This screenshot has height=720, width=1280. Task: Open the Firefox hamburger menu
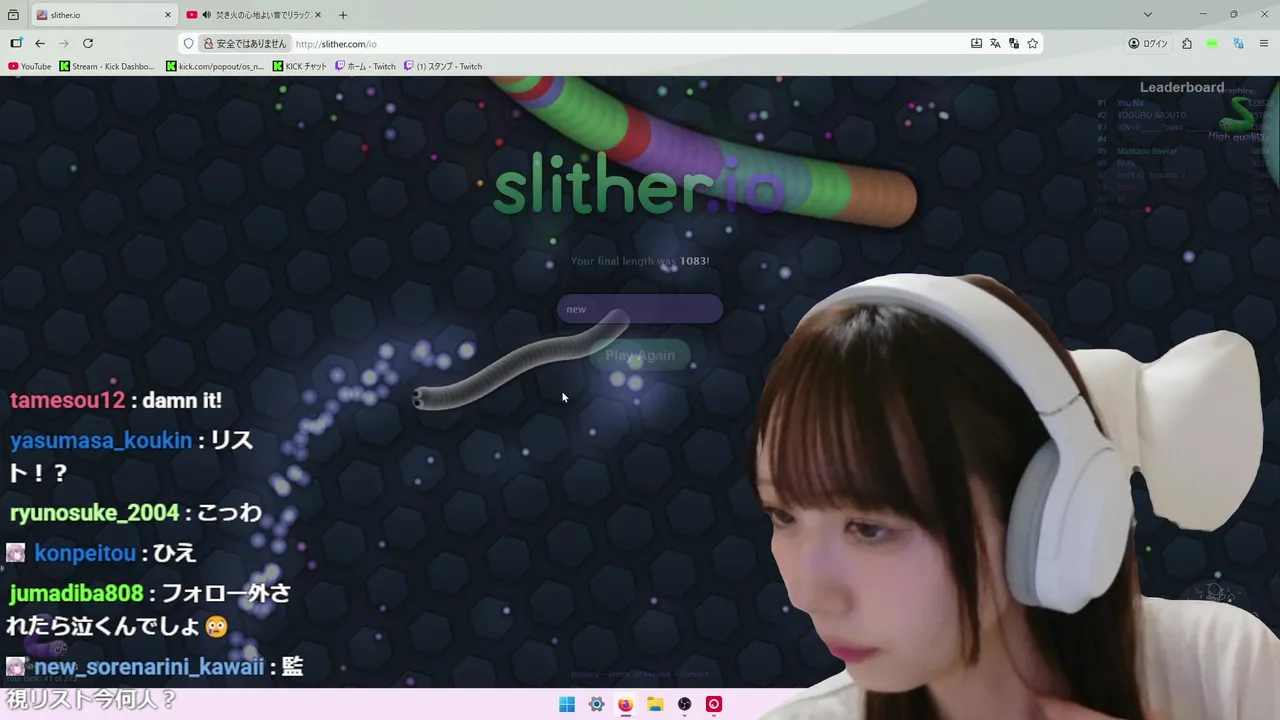[x=1264, y=43]
